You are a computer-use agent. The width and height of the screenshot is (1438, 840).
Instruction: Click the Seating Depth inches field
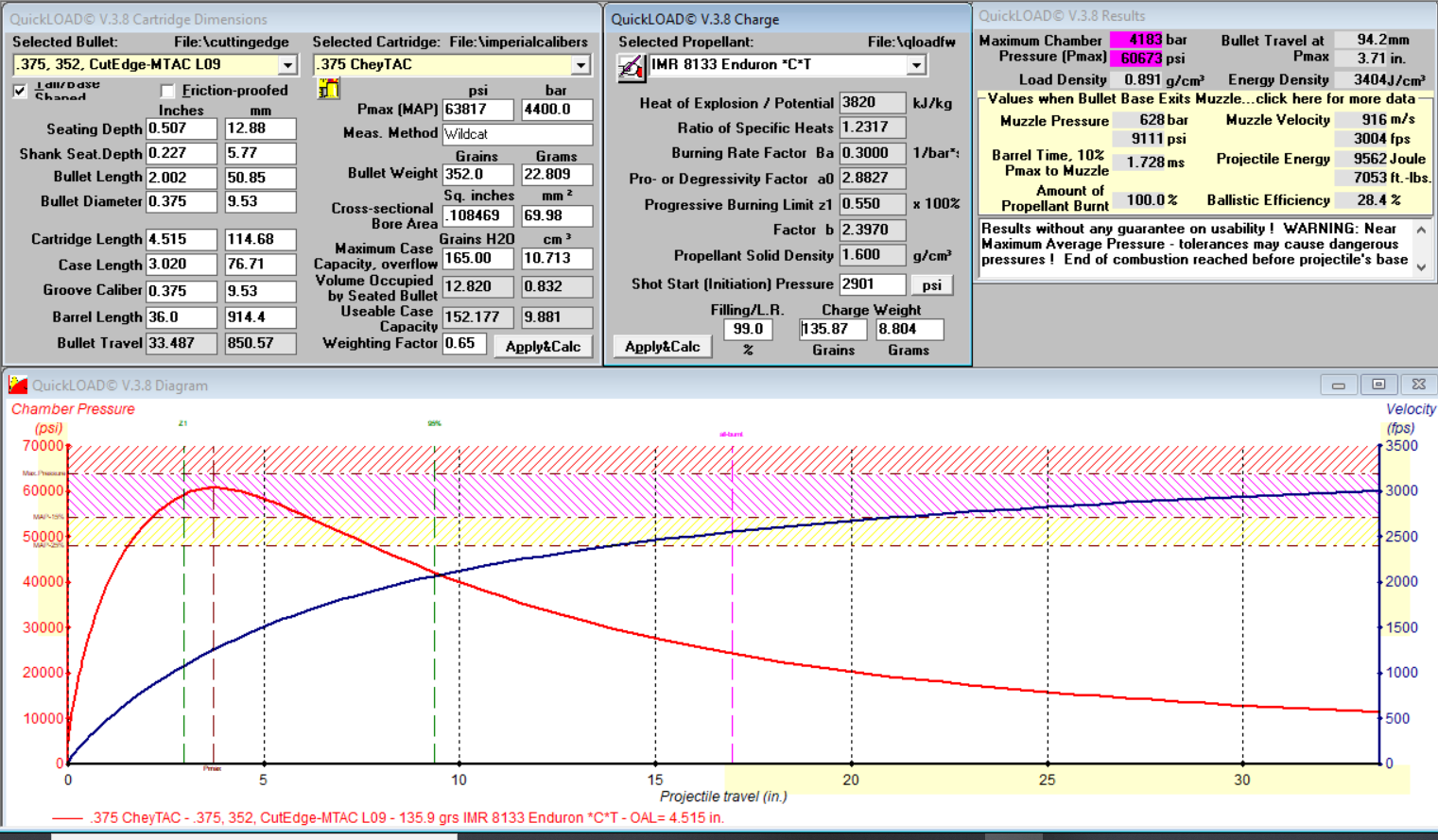click(x=182, y=129)
